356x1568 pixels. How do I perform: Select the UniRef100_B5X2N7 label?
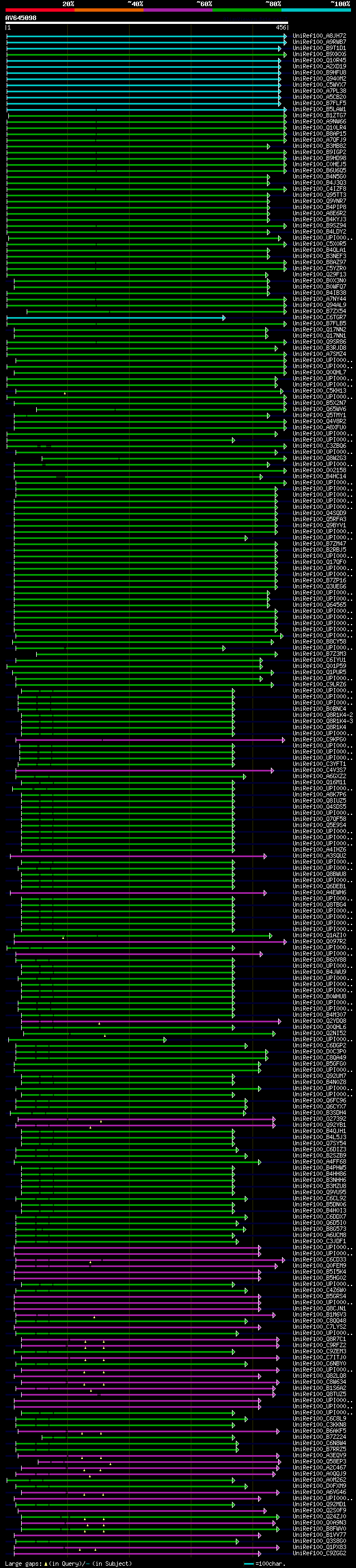[319, 403]
